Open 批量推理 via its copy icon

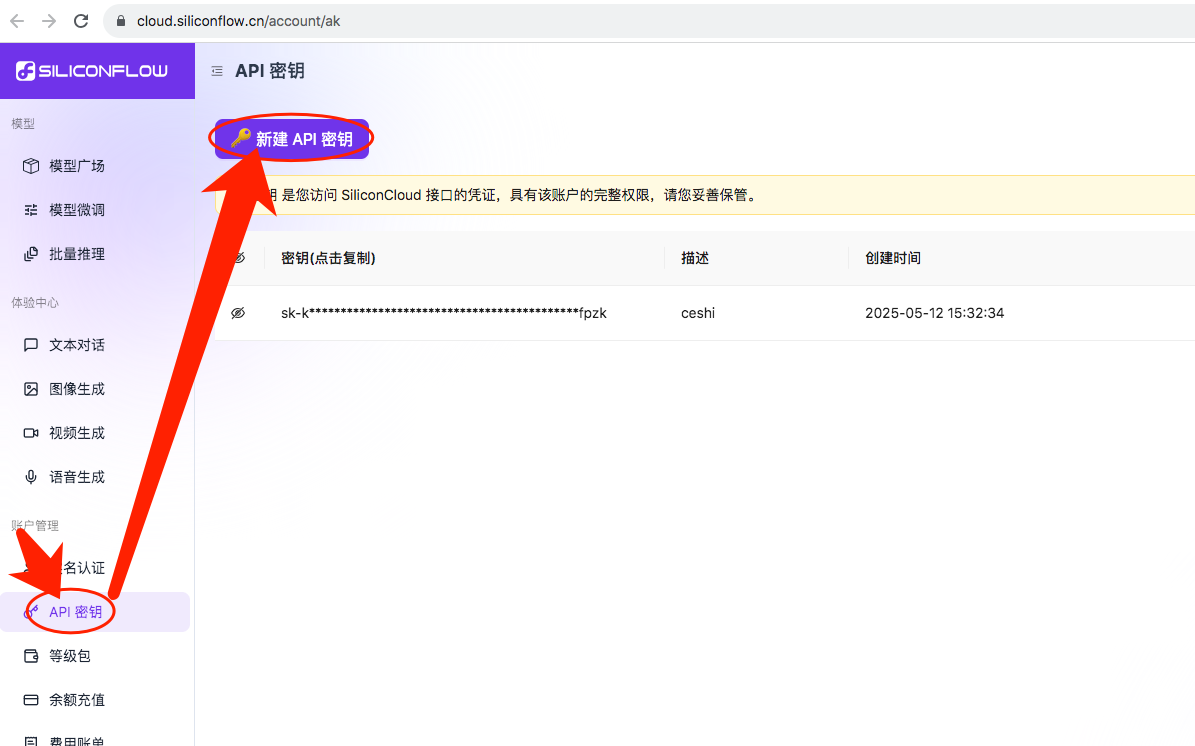point(30,254)
